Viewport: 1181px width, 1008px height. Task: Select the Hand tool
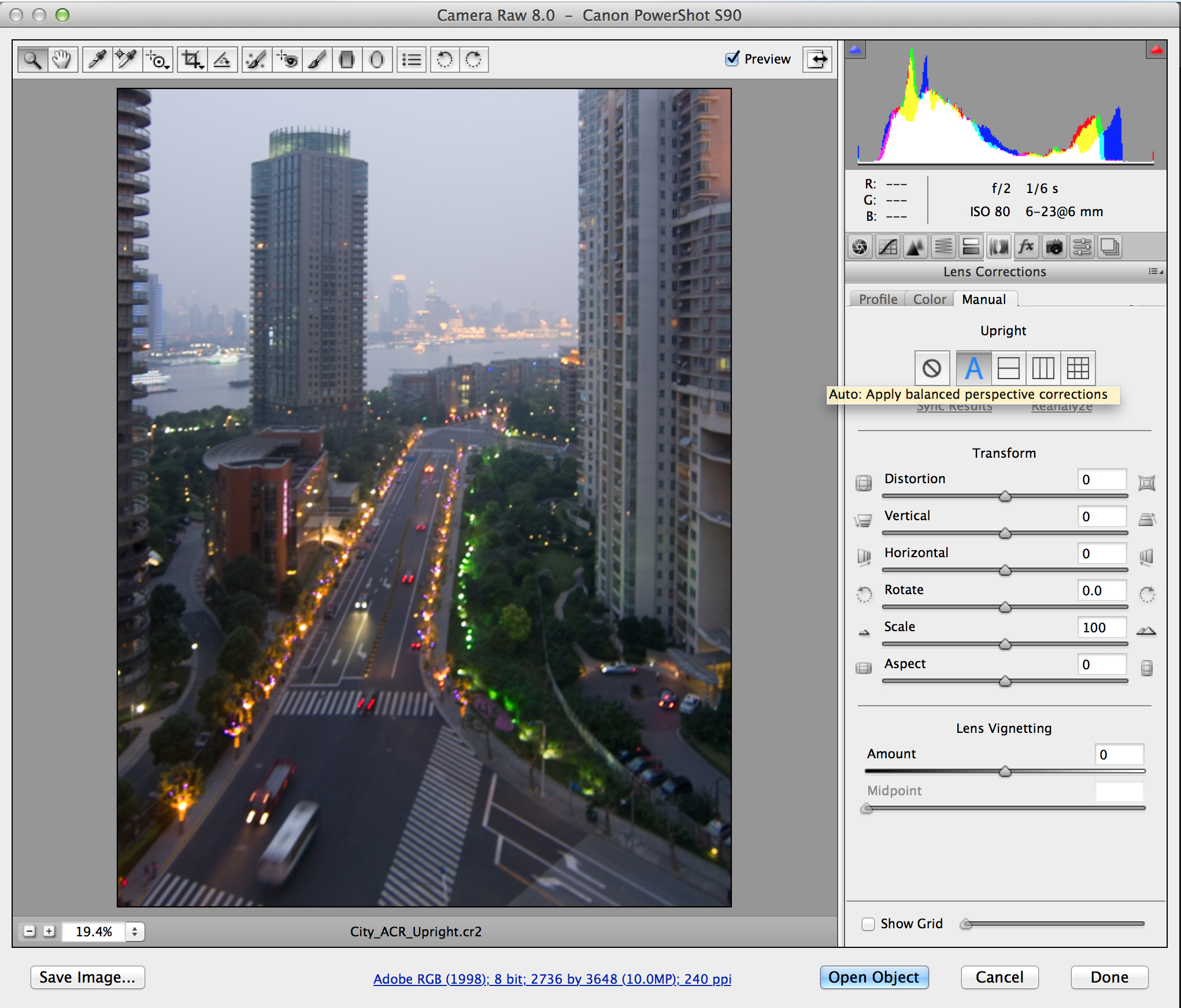point(62,60)
